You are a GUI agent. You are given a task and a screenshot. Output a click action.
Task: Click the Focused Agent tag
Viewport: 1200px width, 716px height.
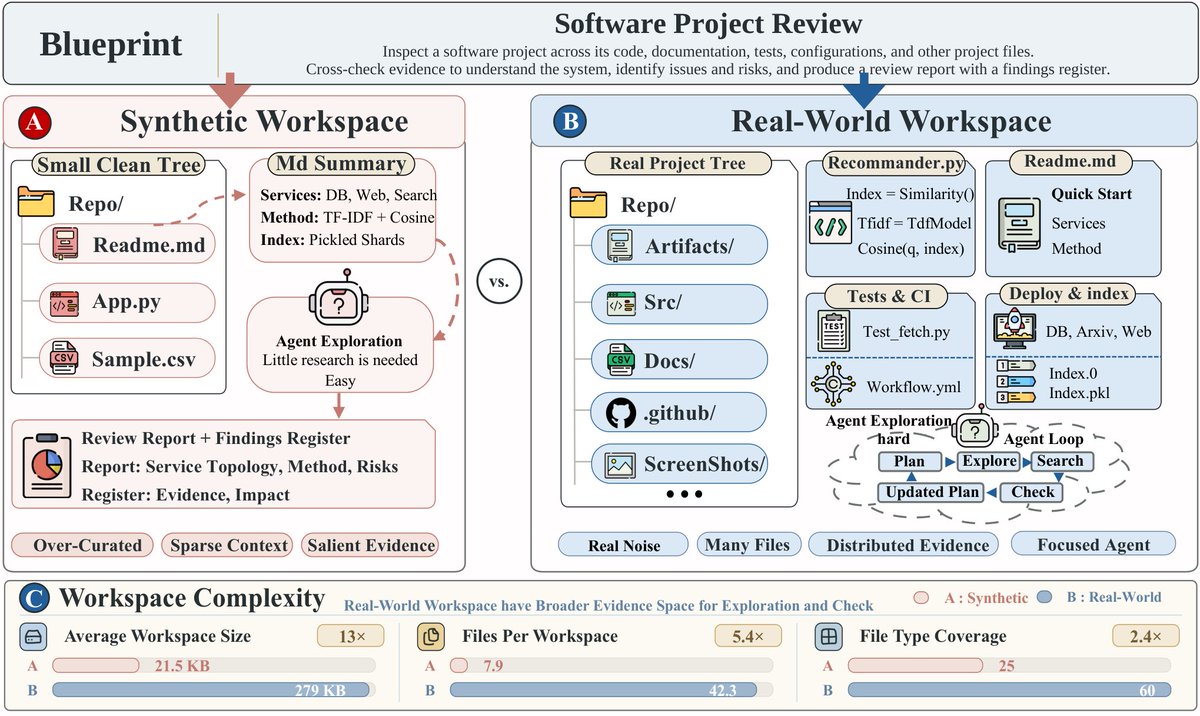point(1094,544)
